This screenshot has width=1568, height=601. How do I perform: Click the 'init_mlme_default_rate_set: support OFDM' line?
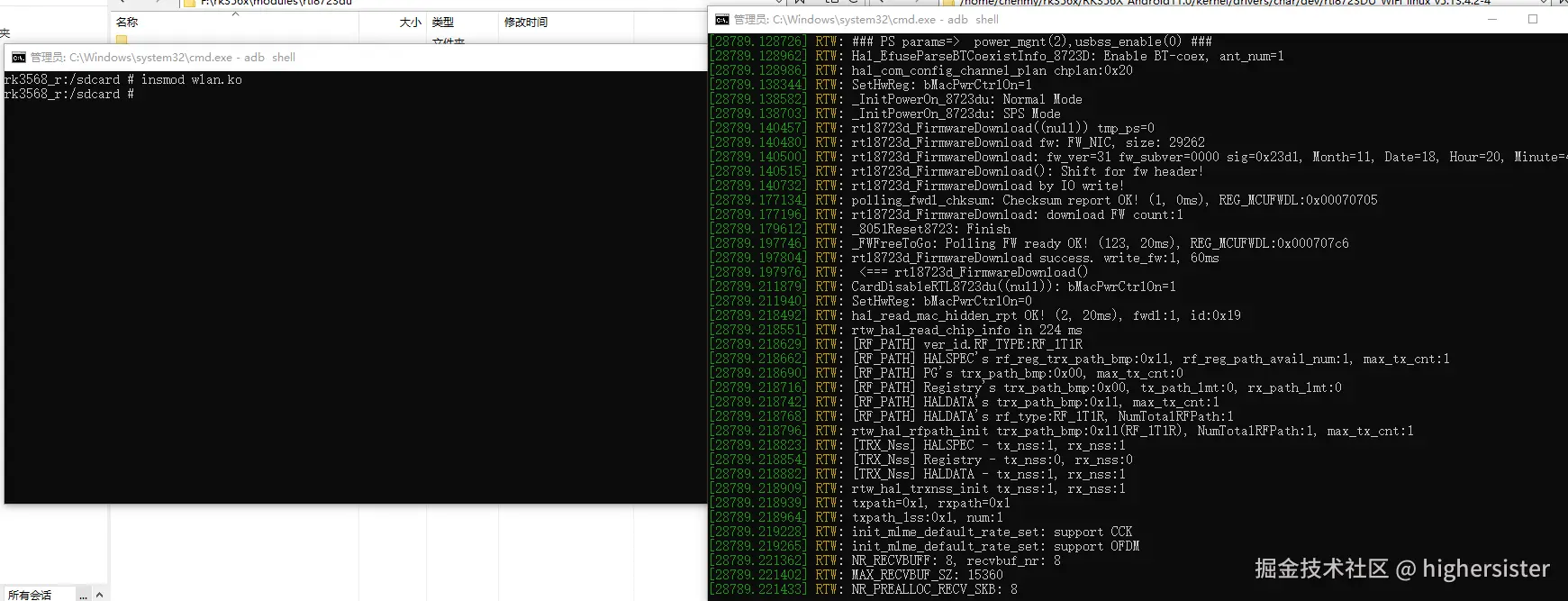tap(925, 546)
